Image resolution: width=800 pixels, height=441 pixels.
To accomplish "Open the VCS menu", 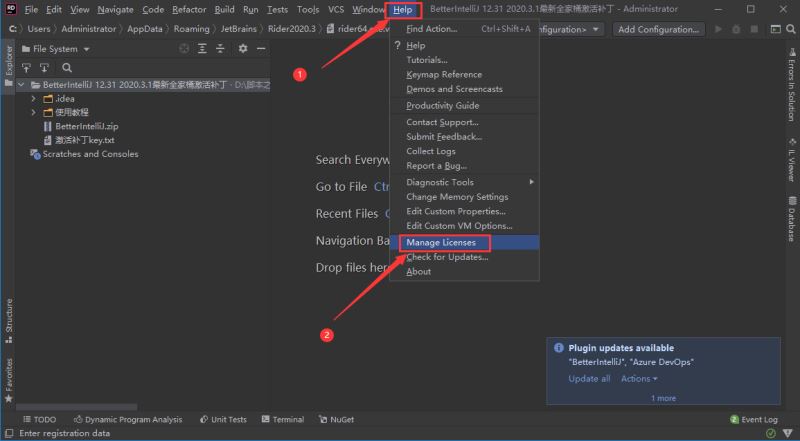I will coord(336,9).
